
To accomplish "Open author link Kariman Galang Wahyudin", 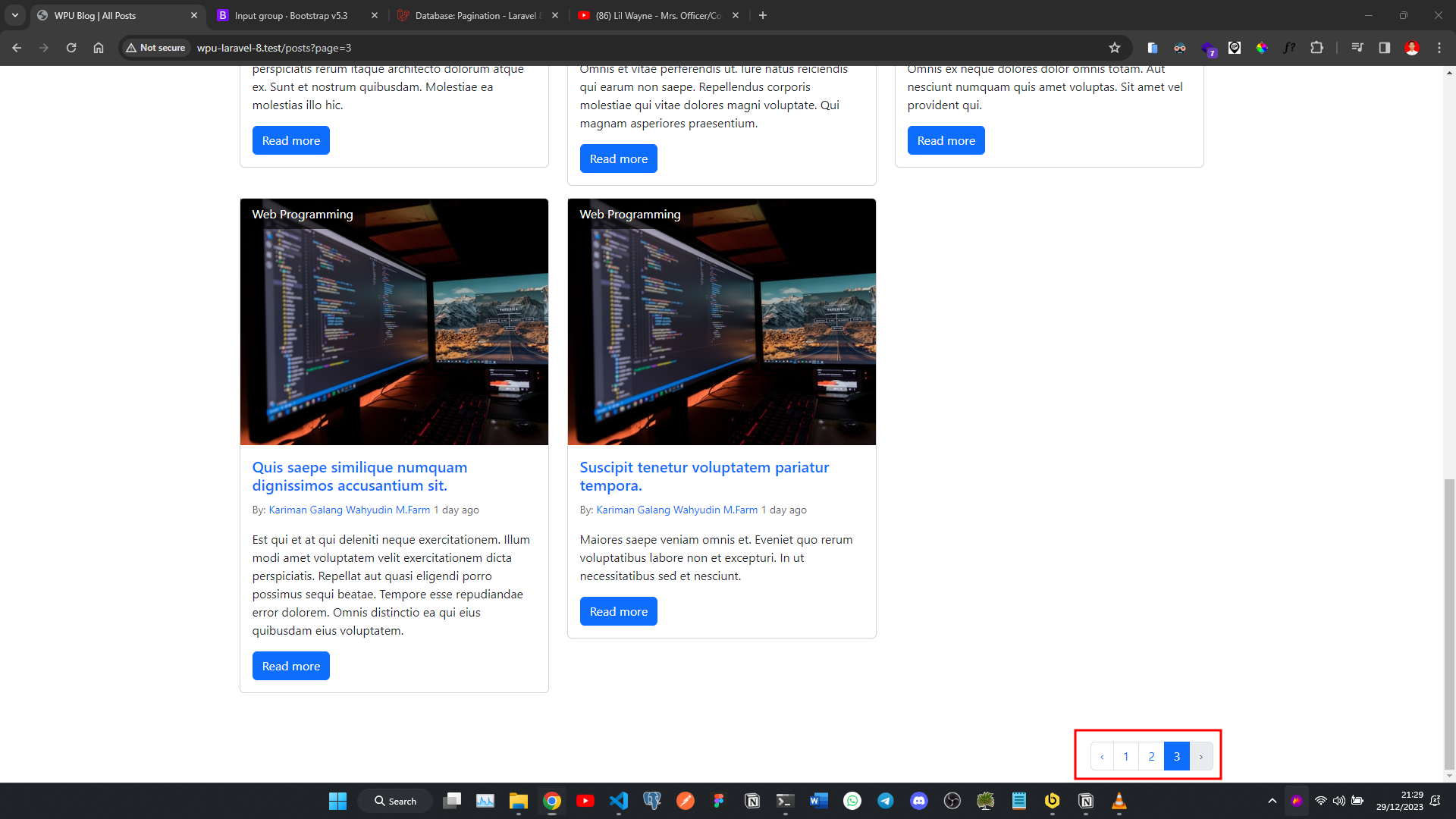I will pos(677,510).
